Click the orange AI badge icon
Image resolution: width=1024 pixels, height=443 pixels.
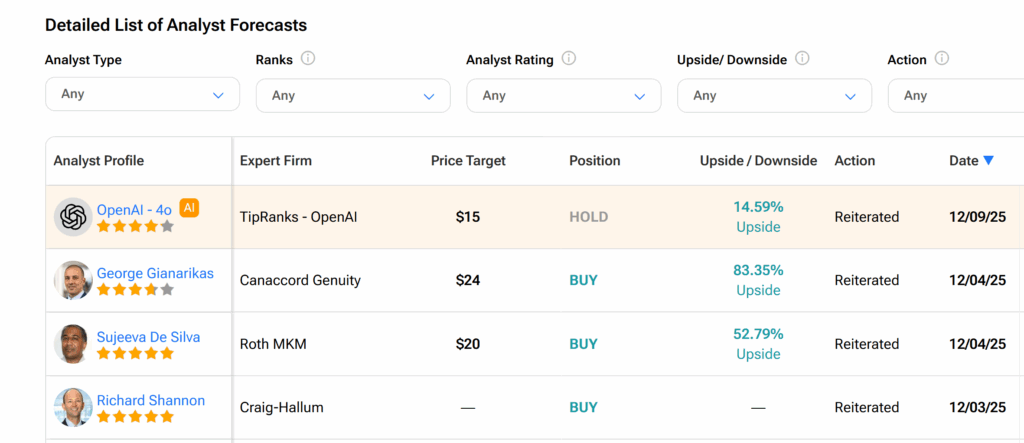pyautogui.click(x=189, y=208)
